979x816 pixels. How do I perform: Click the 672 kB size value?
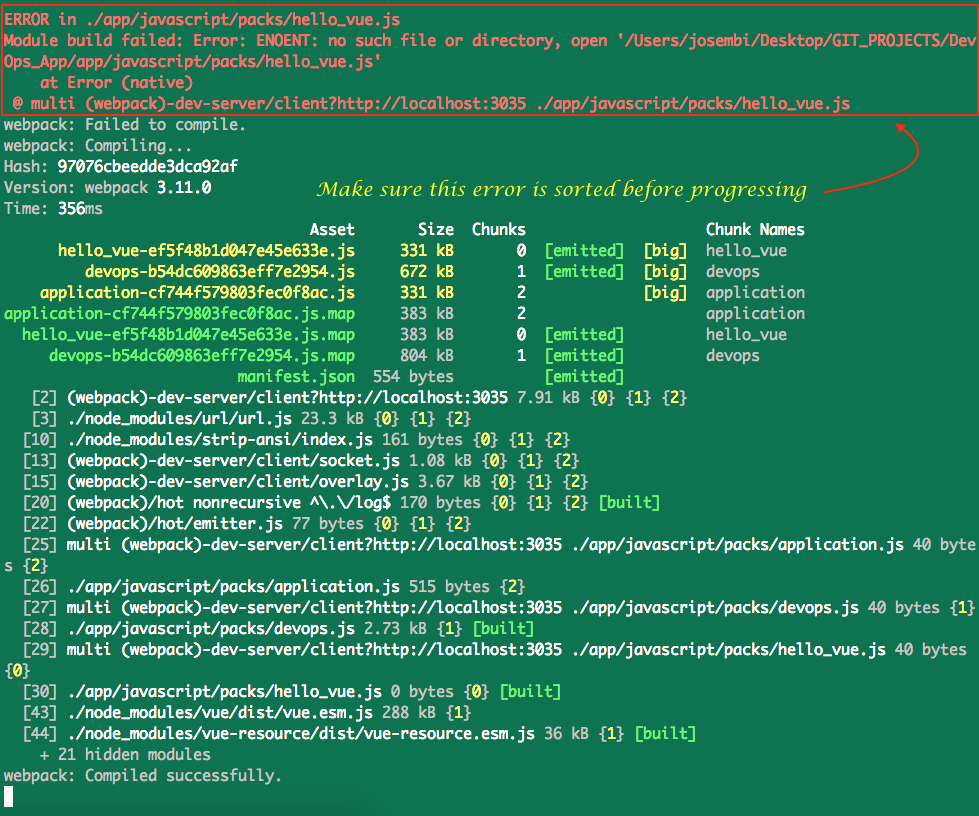click(427, 272)
